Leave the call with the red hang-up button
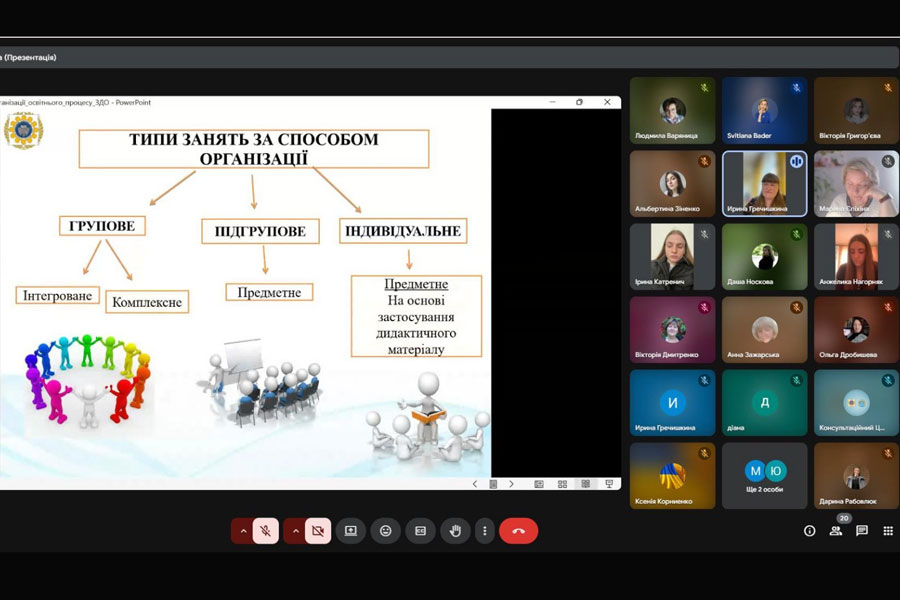Screen dimensions: 900x600 [x=518, y=531]
